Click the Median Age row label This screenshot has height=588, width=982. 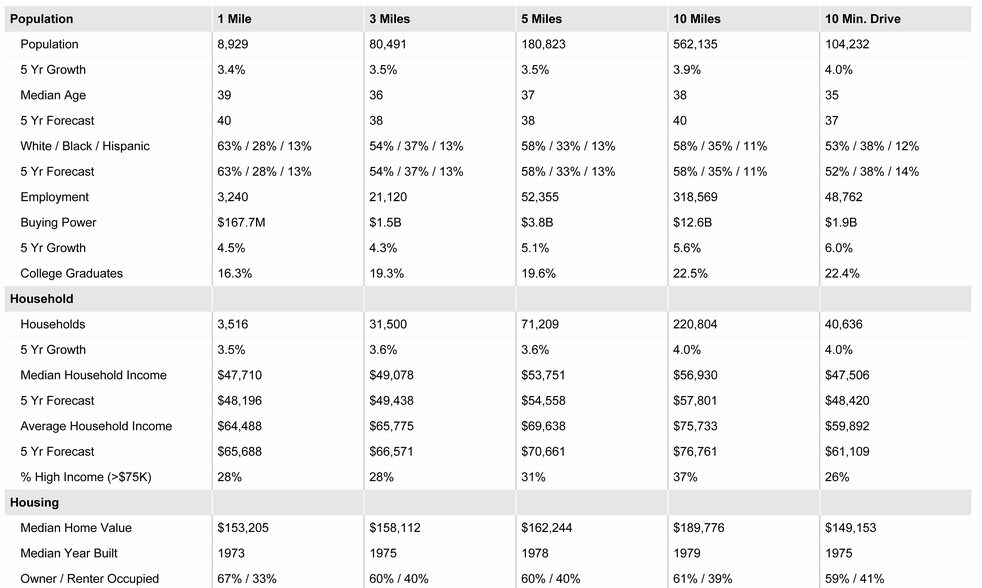click(53, 95)
